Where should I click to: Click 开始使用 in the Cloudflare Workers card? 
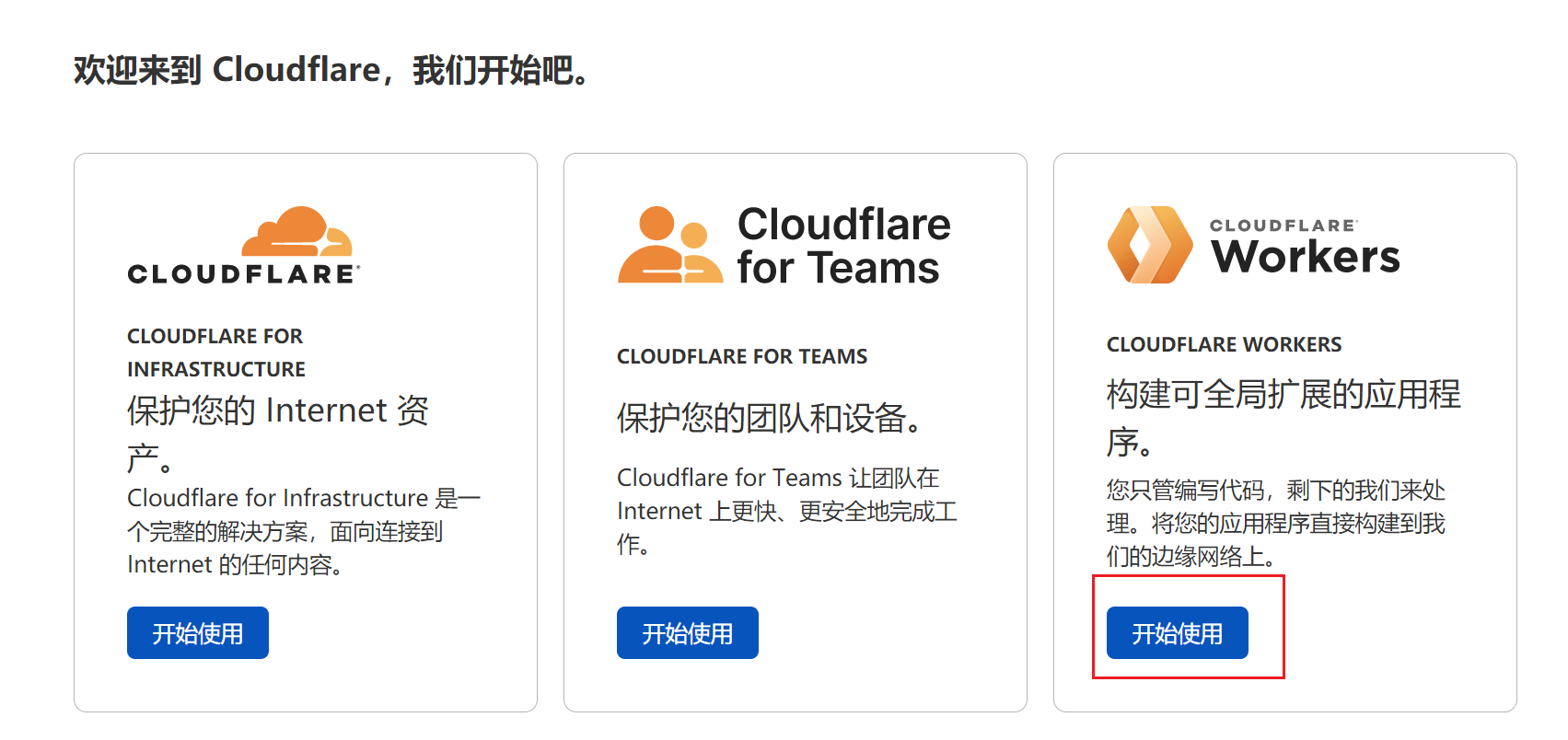pyautogui.click(x=1178, y=633)
